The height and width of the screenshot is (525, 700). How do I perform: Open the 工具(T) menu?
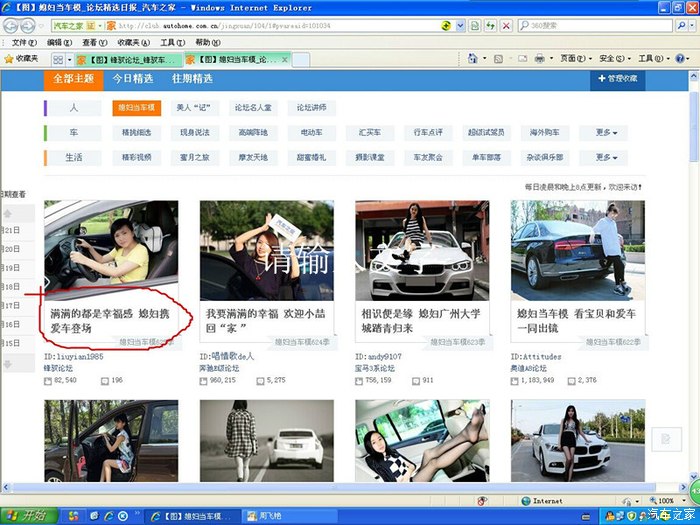(x=173, y=43)
